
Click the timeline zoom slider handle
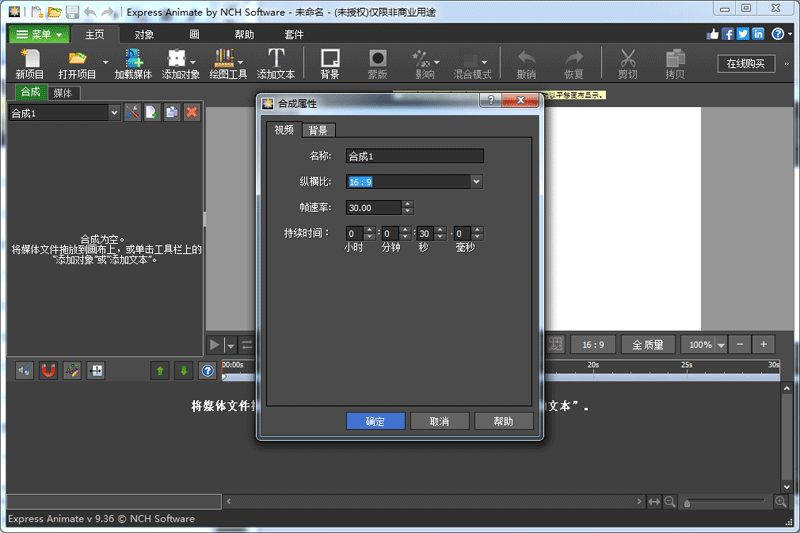click(x=687, y=503)
